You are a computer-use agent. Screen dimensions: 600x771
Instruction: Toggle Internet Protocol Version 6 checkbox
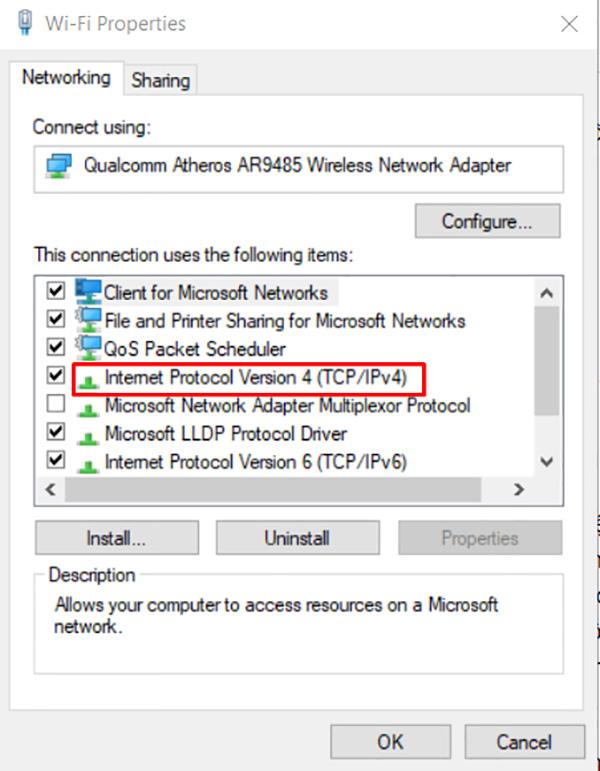[x=56, y=461]
